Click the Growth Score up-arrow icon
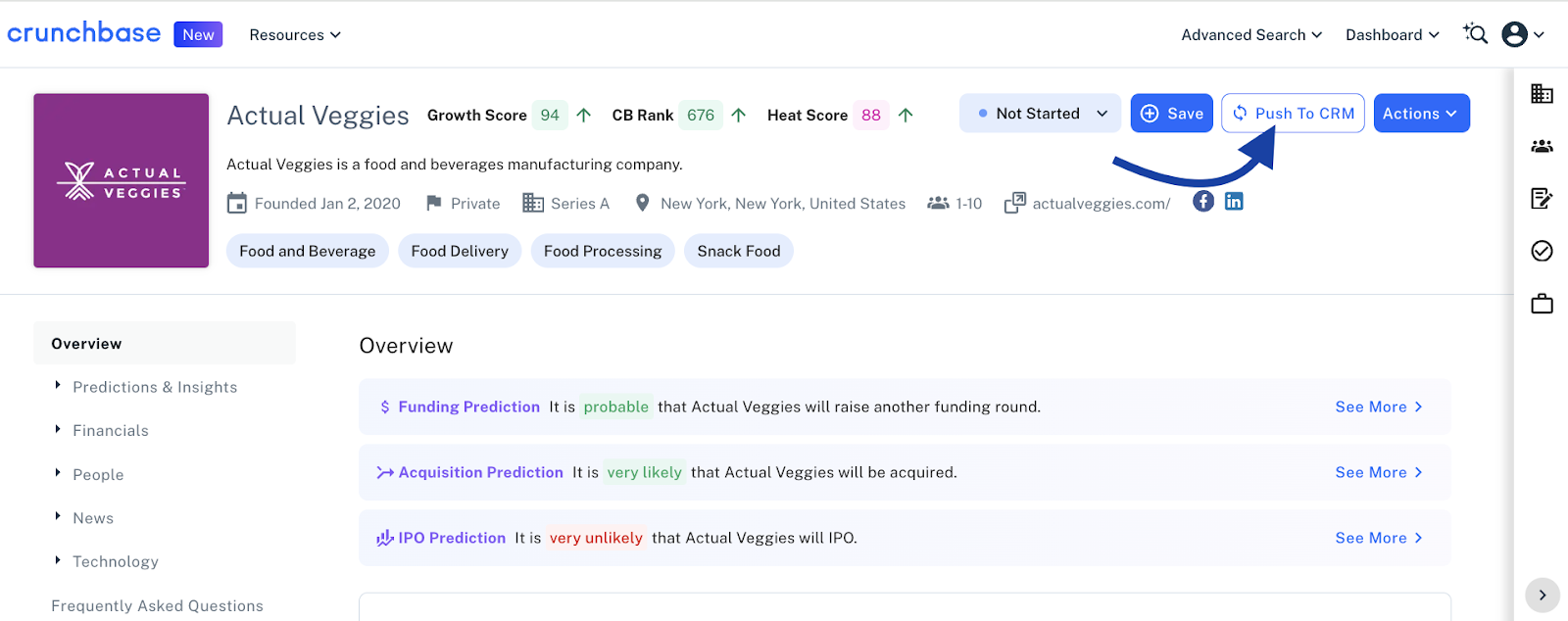The height and width of the screenshot is (621, 1568). [584, 115]
